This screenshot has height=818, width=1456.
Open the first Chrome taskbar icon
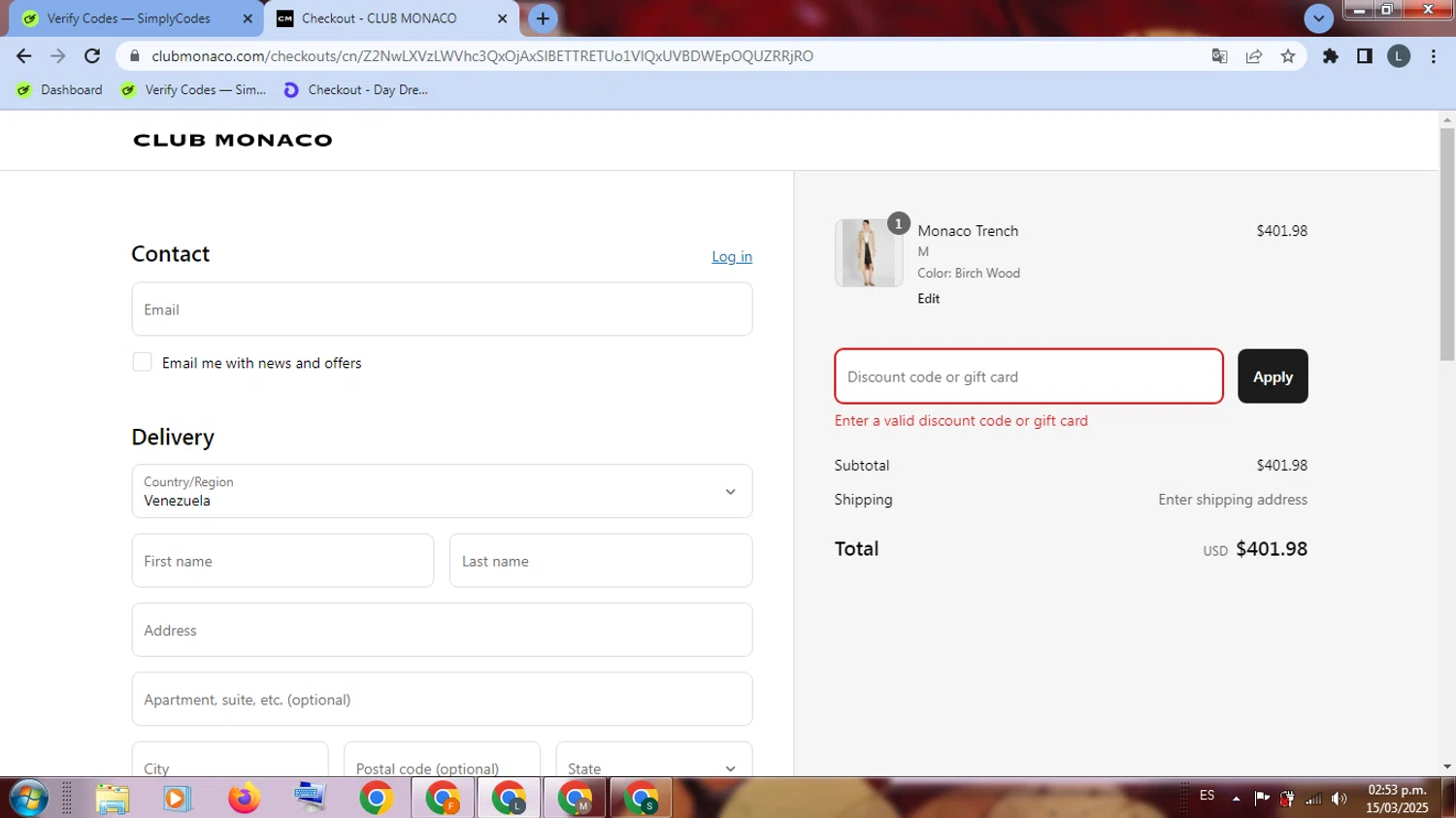click(376, 799)
